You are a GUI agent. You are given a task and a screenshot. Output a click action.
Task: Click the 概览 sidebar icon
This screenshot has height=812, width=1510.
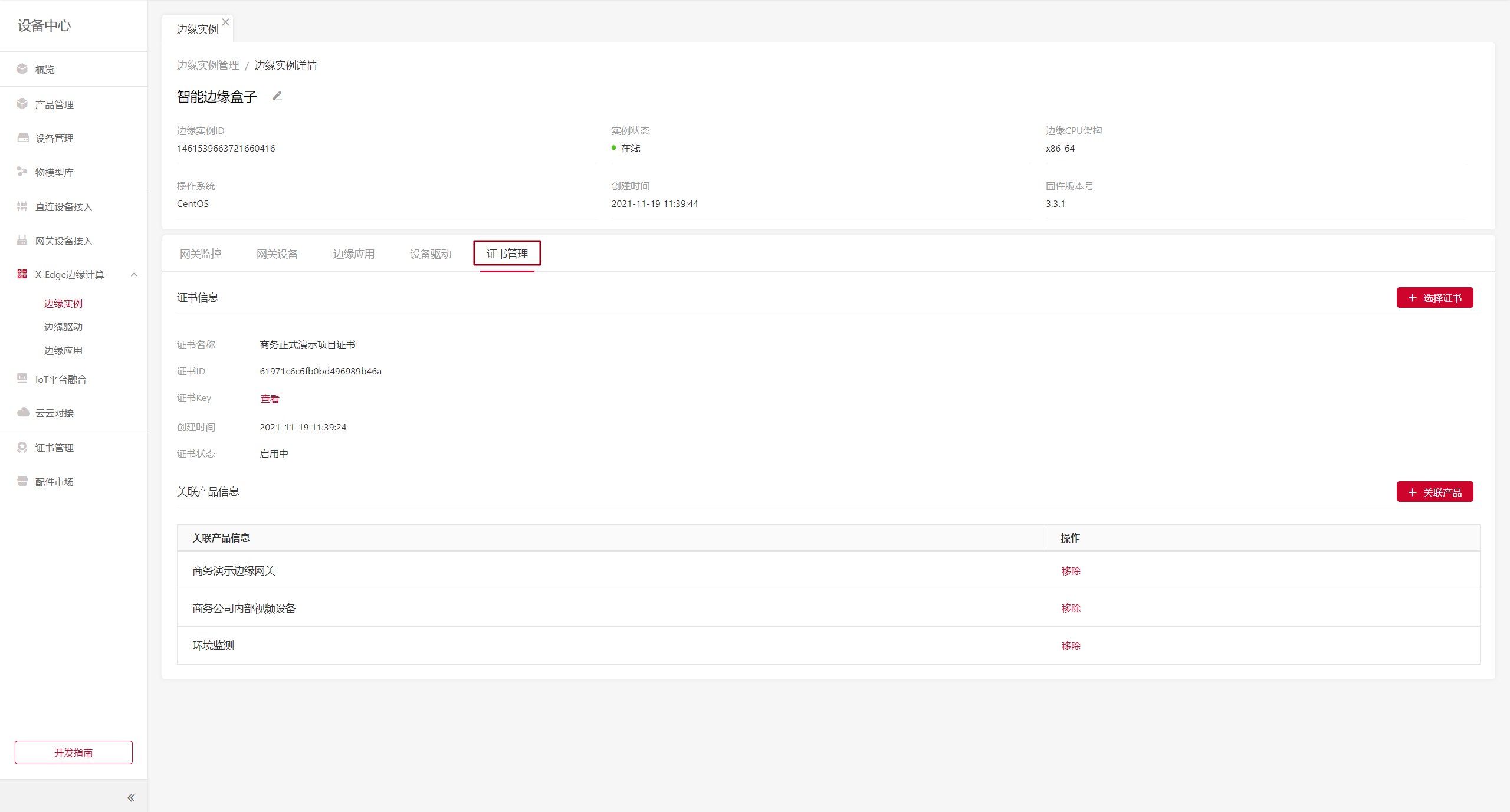point(22,69)
